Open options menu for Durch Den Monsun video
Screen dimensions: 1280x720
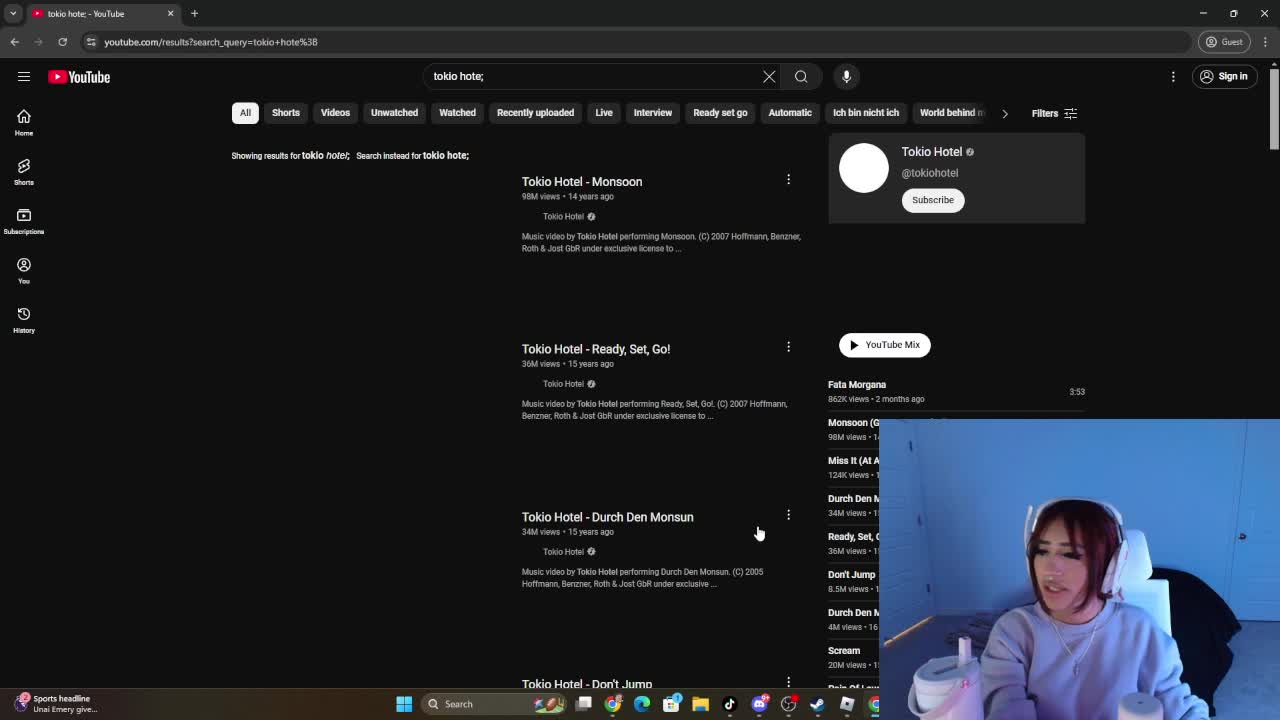788,515
